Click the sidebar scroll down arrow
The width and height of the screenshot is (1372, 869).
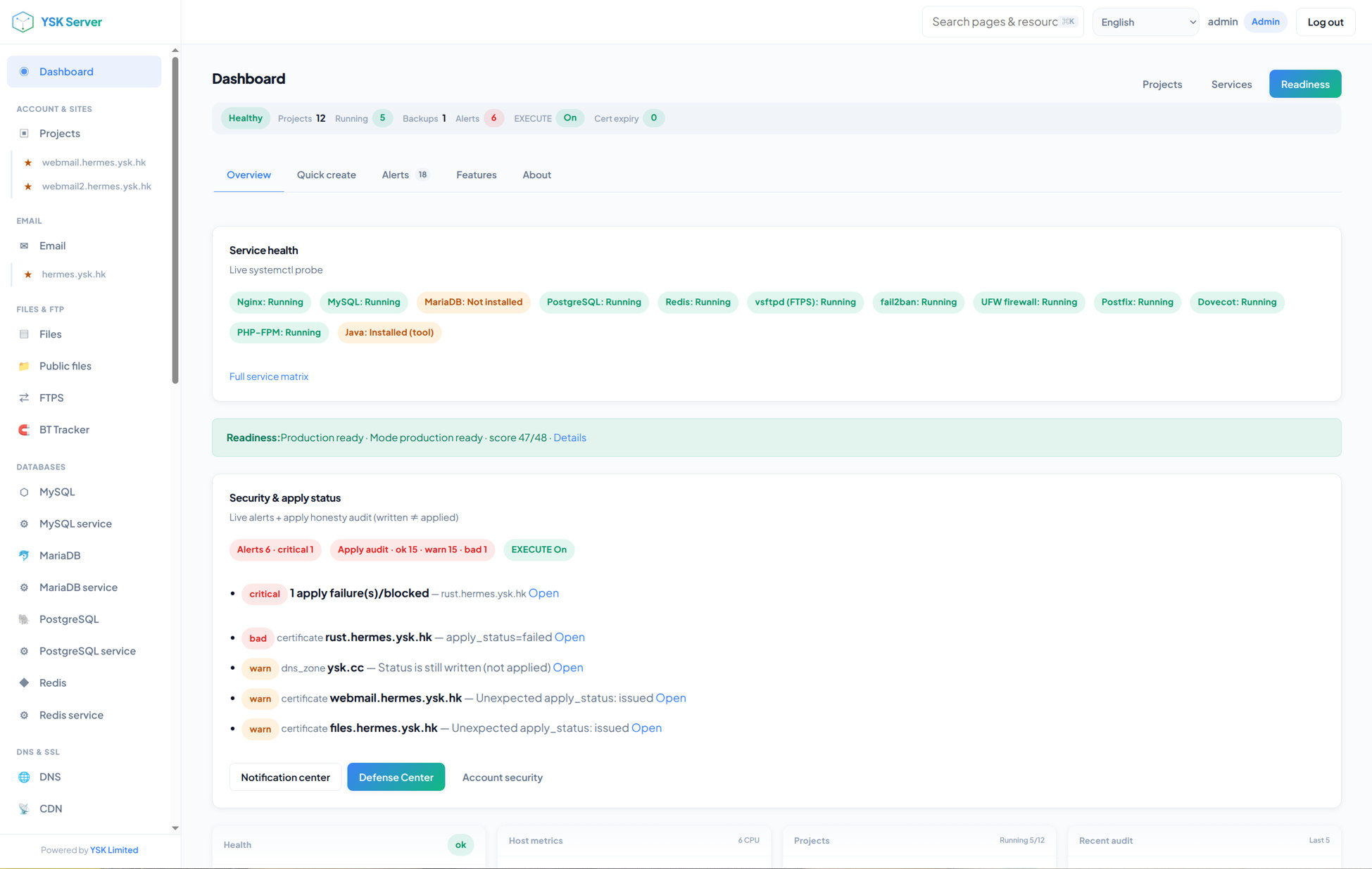tap(175, 828)
